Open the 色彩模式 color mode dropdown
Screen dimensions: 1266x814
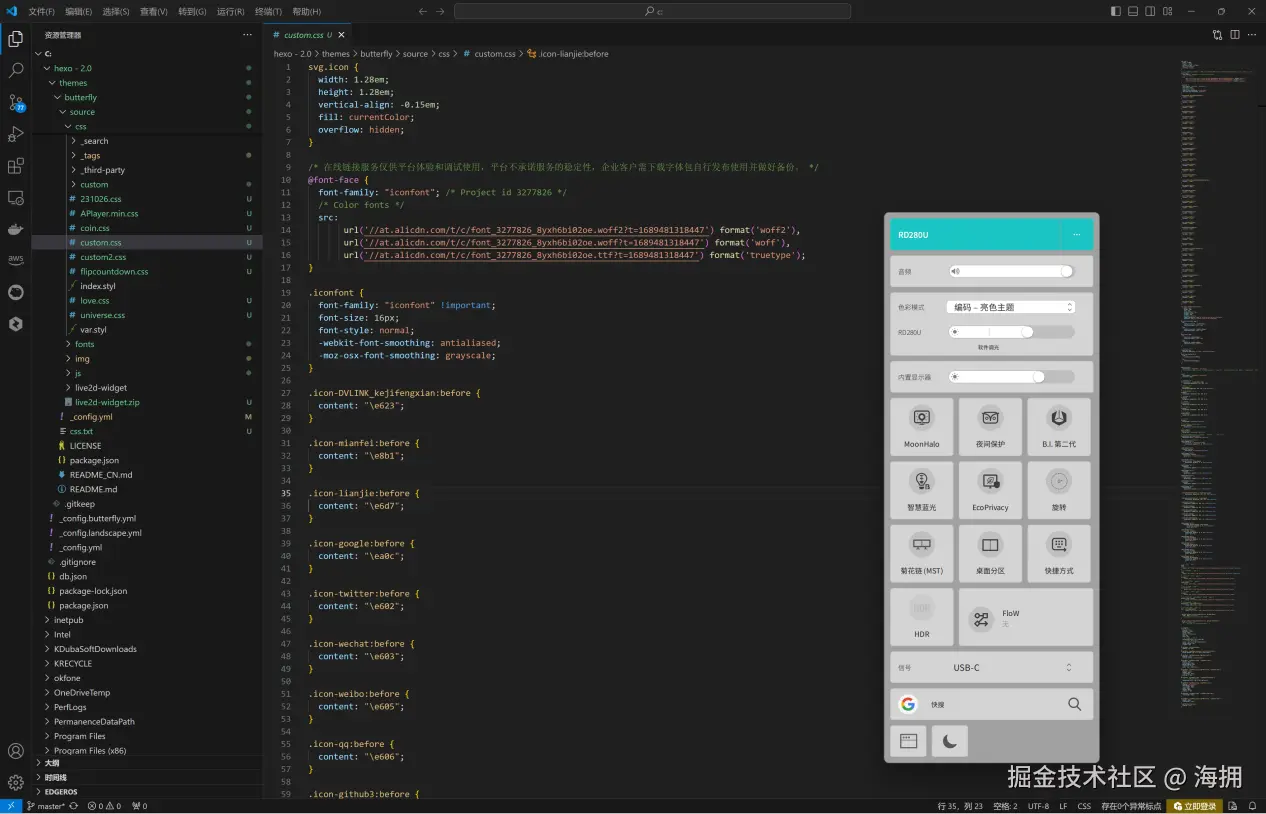(x=1010, y=307)
